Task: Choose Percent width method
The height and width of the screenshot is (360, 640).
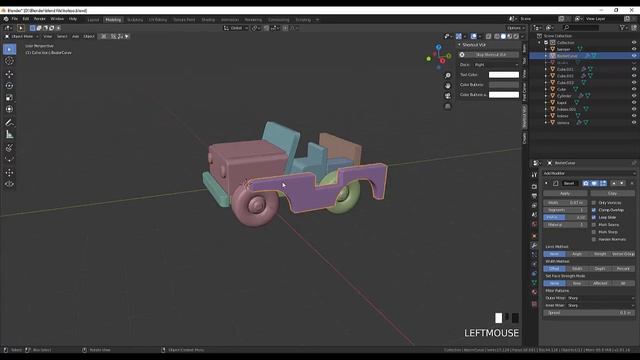Action: point(623,269)
